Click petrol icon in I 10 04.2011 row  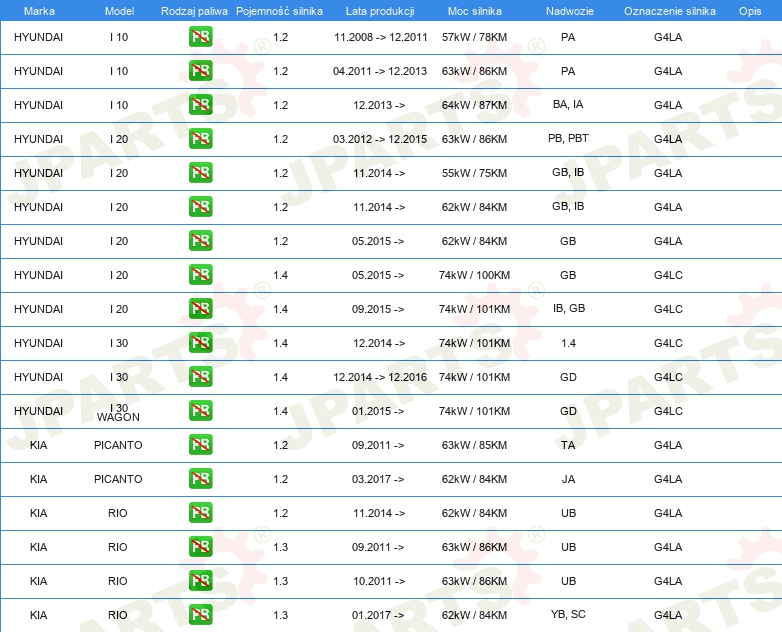[200, 71]
